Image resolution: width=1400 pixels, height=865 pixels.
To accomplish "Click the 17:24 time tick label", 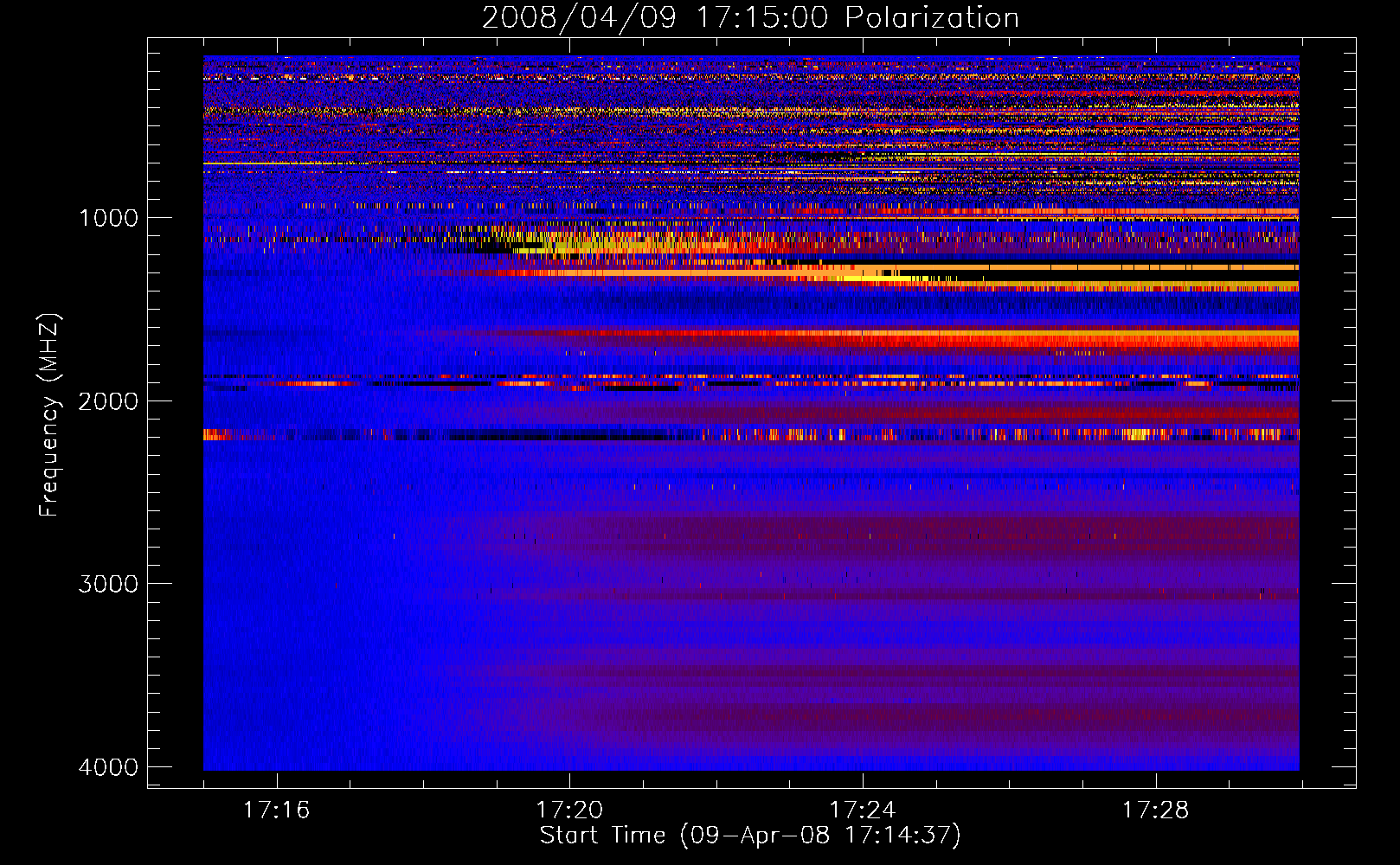I will pyautogui.click(x=863, y=811).
